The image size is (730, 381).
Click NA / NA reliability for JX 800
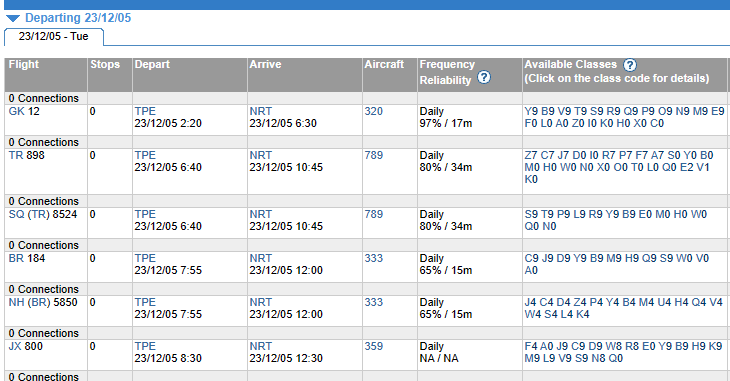pyautogui.click(x=439, y=358)
